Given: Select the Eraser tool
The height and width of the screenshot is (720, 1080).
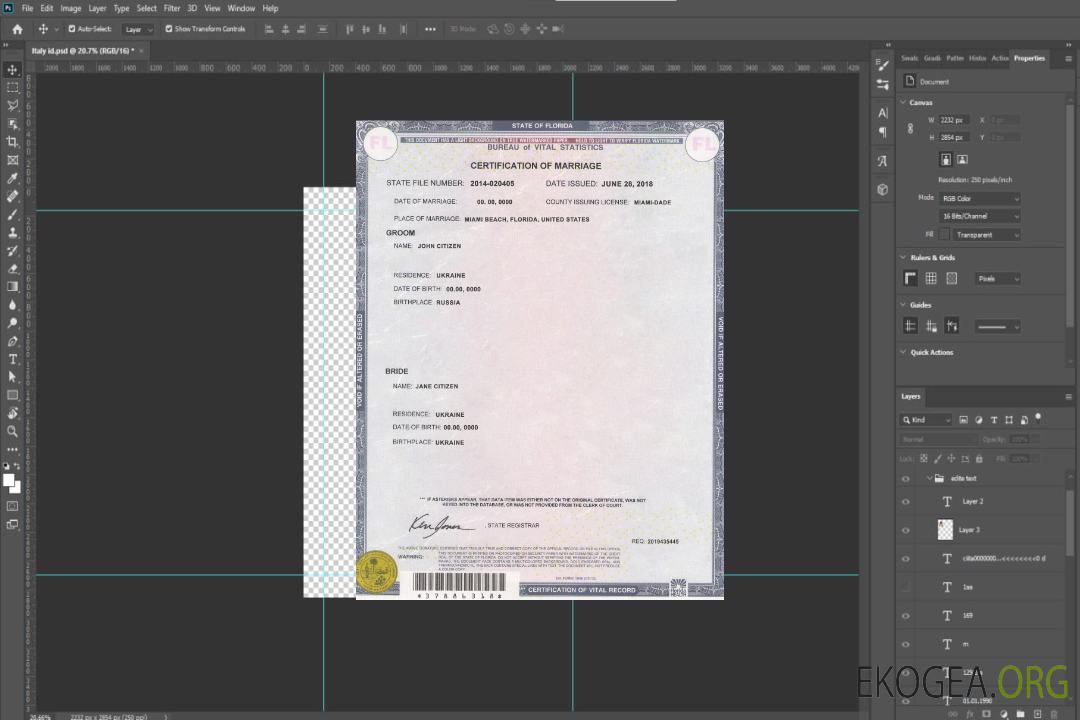Looking at the screenshot, I should point(12,269).
